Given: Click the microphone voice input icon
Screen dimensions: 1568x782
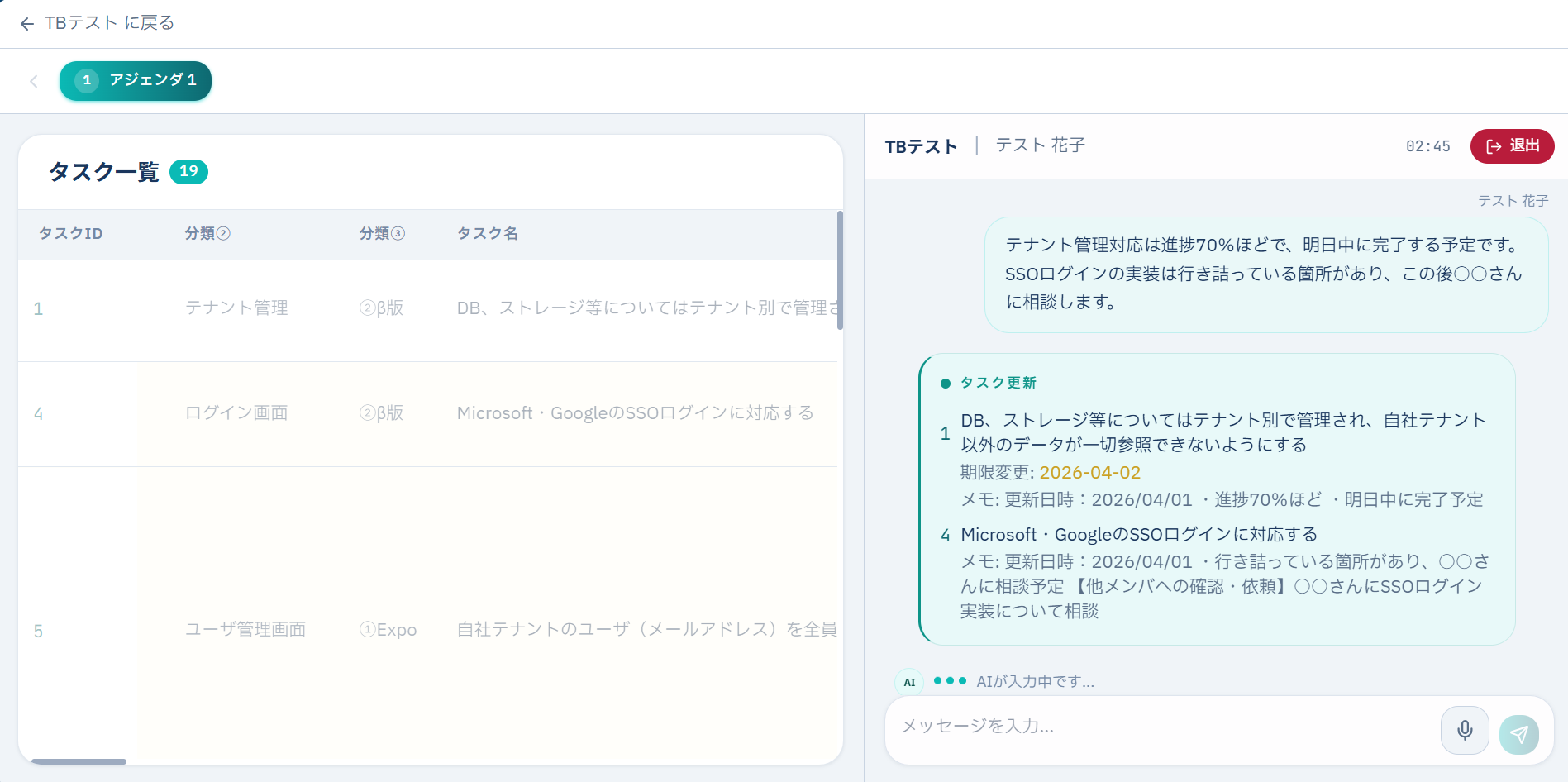Looking at the screenshot, I should tap(1464, 731).
